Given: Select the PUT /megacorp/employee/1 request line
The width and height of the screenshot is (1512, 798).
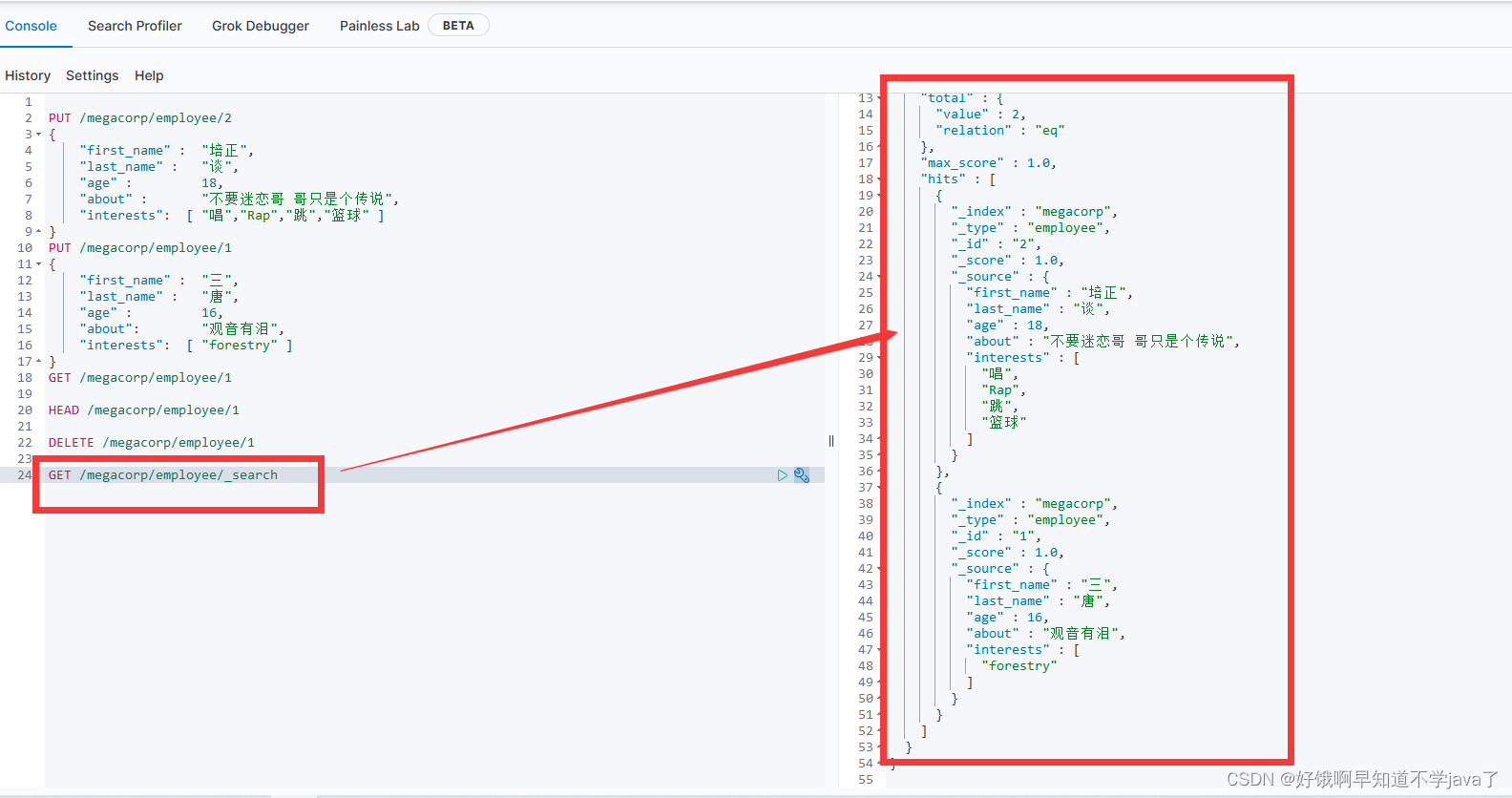Looking at the screenshot, I should 140,248.
